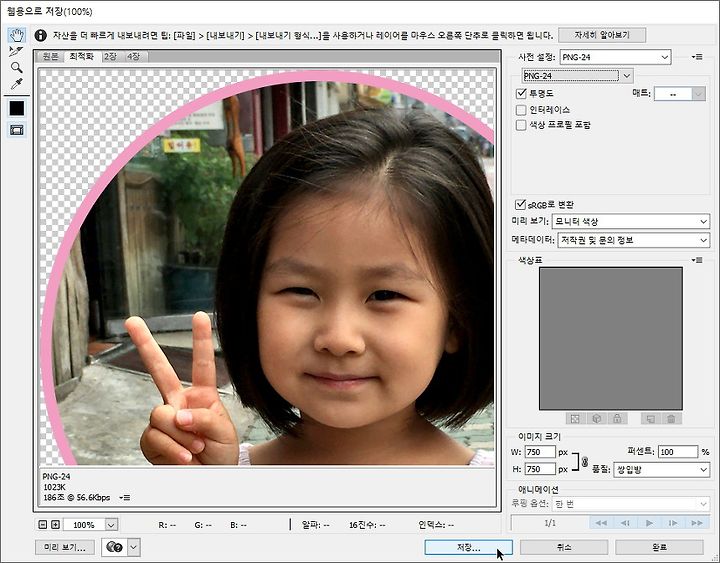Click the 미리 보기... button
Screen dimensions: 720x563
click(x=65, y=547)
